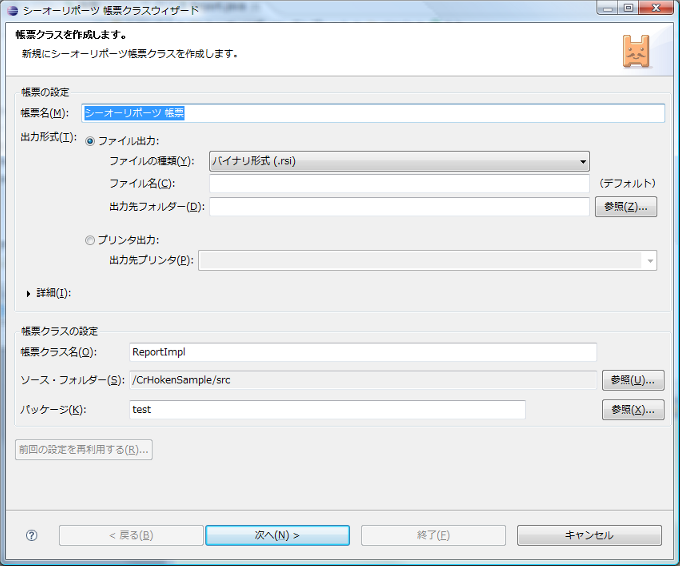680x566 pixels.
Task: Click the 帳票クラスの設定 group label
Action: click(59, 331)
